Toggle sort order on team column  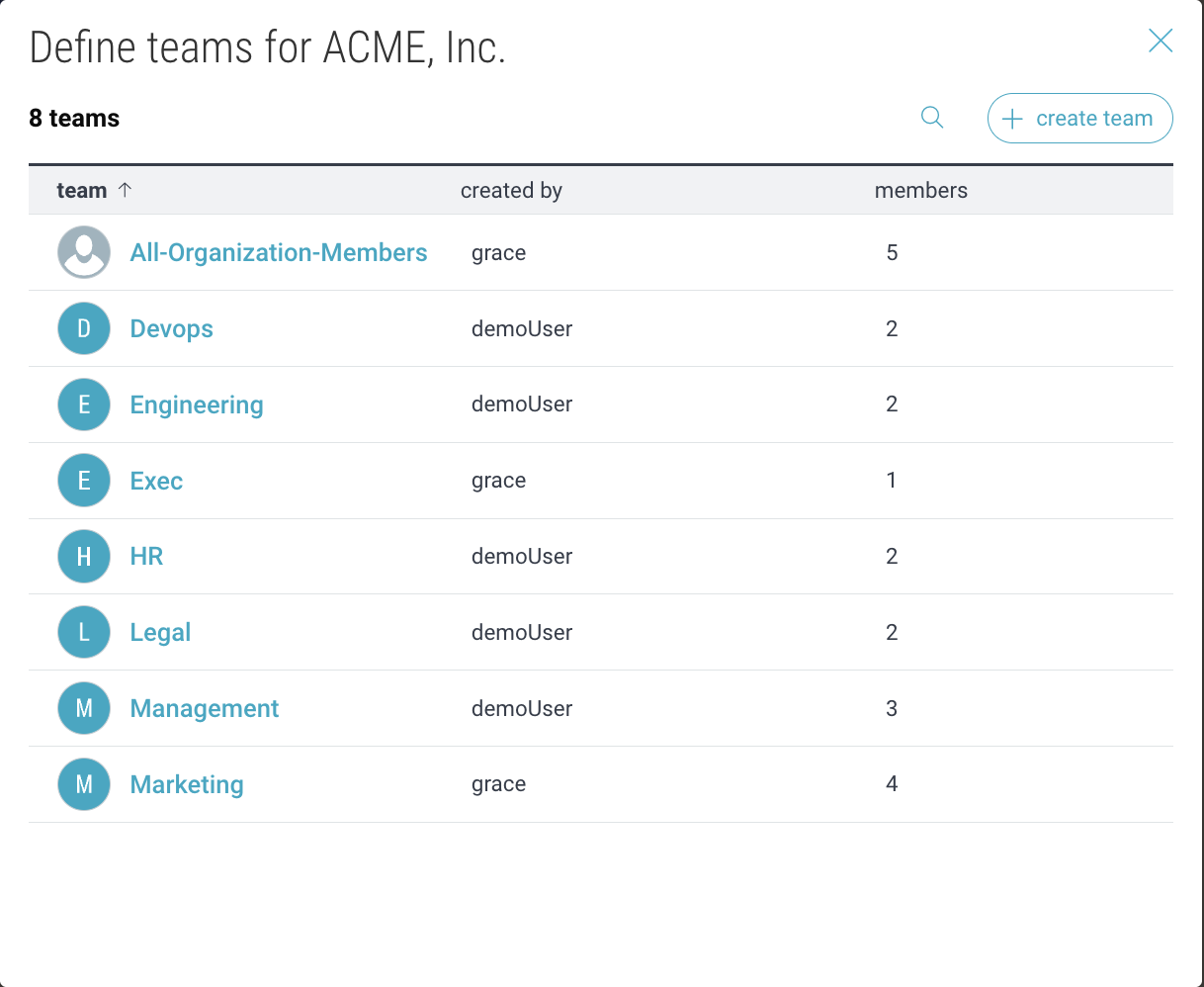[82, 191]
